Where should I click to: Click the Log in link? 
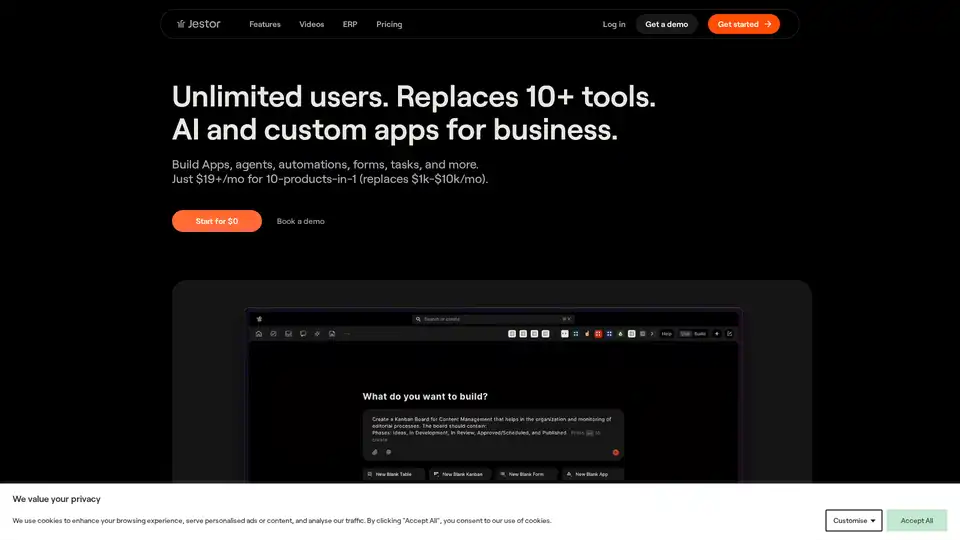[614, 24]
